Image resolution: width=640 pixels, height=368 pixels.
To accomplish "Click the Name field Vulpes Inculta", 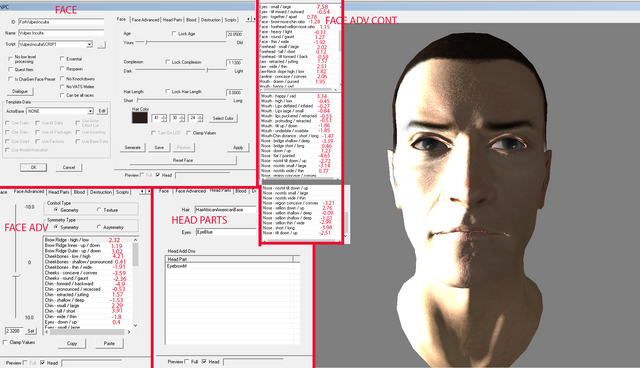I will tap(61, 33).
